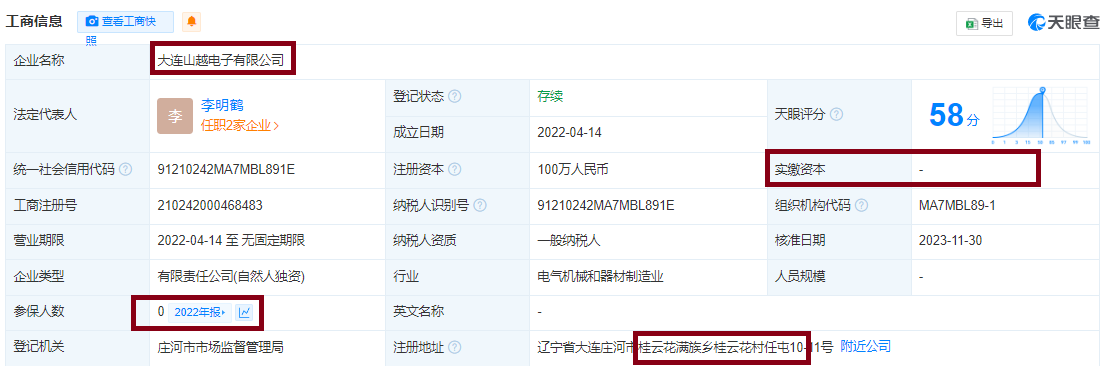1106x366 pixels.
Task: Open the 2022年报 dropdown
Action: coord(200,312)
